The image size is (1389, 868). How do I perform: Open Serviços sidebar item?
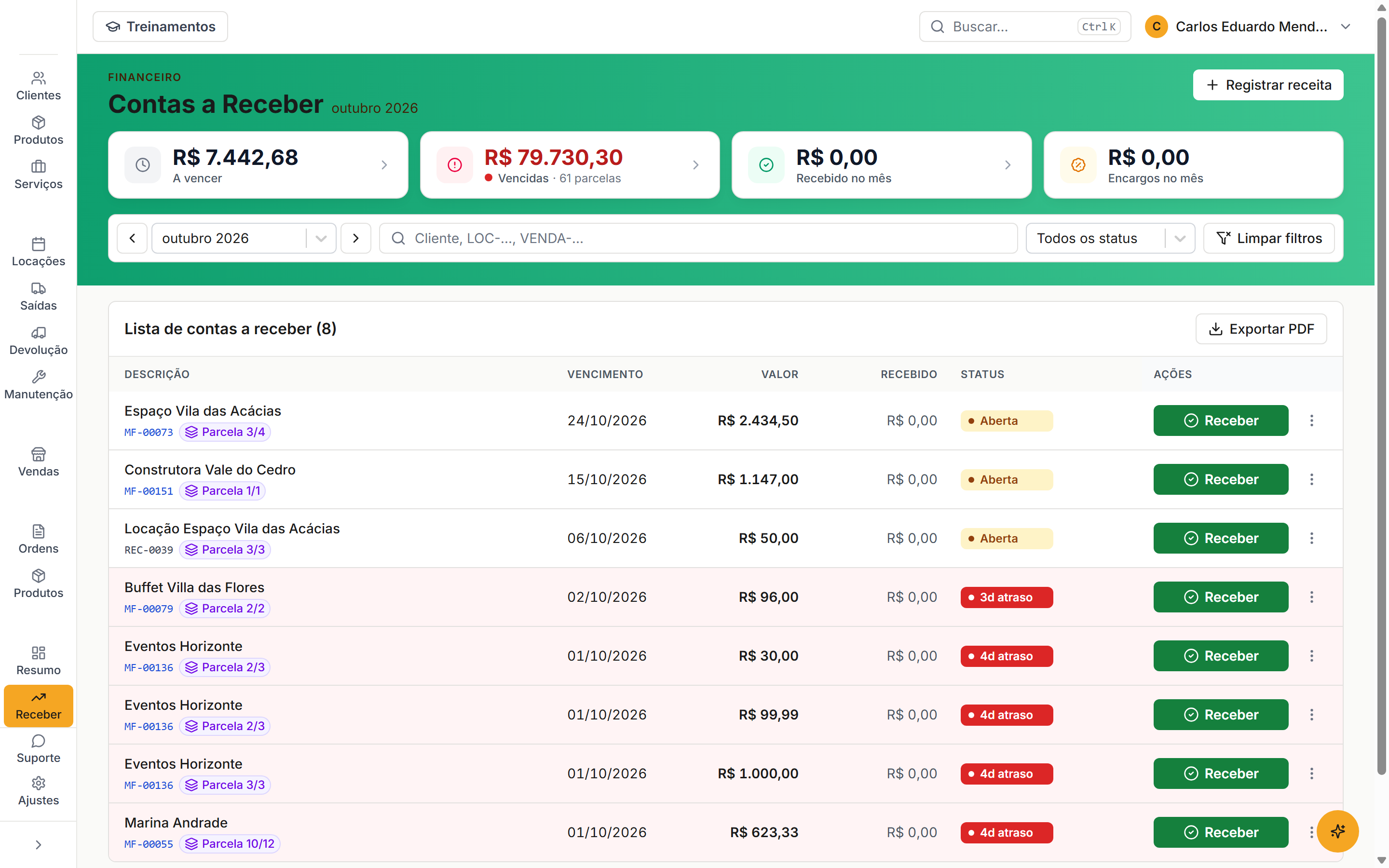[x=39, y=175]
